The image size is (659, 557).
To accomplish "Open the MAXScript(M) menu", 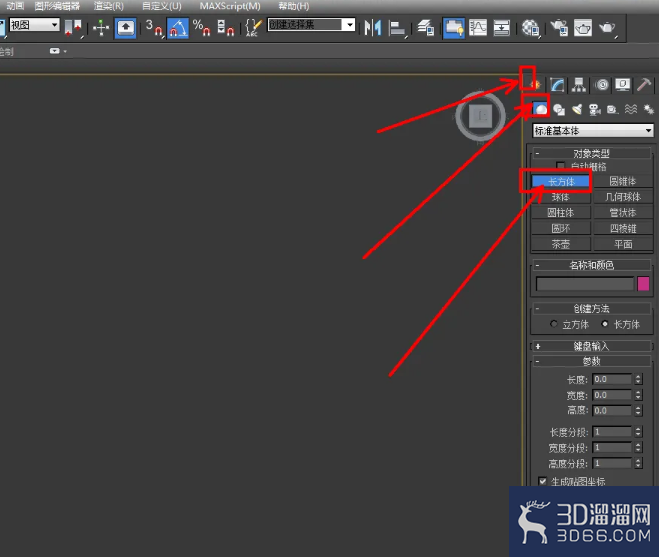I will [x=230, y=6].
